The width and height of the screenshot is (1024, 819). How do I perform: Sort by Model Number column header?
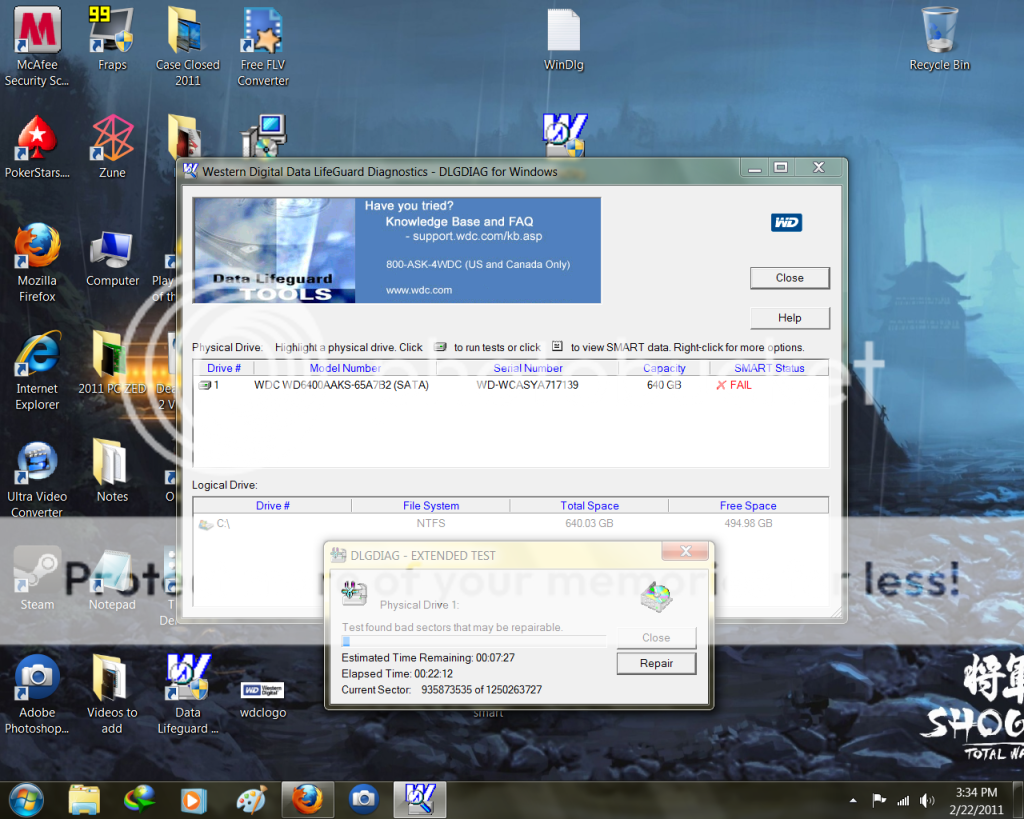pos(345,368)
